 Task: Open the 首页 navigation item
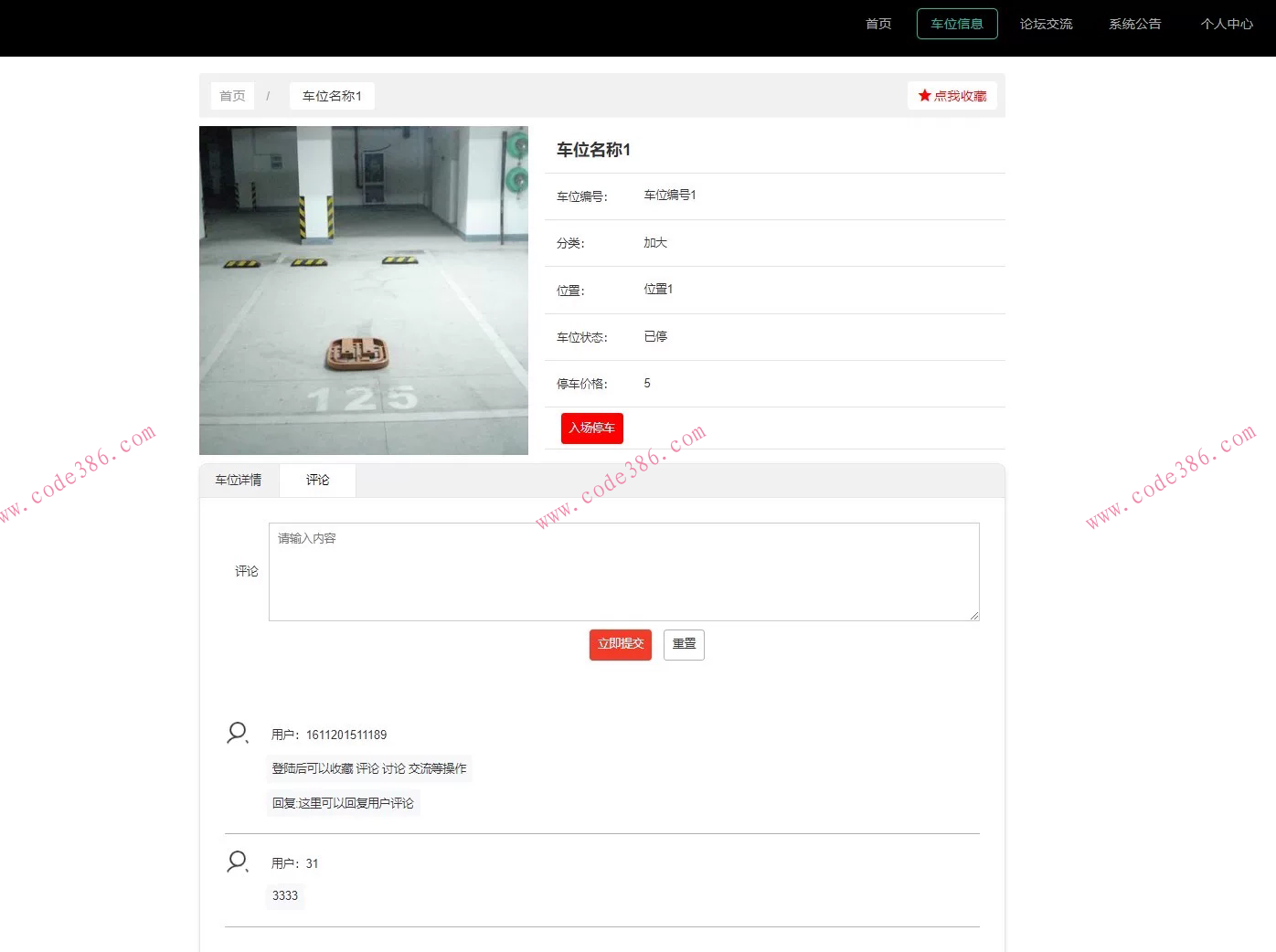click(877, 24)
